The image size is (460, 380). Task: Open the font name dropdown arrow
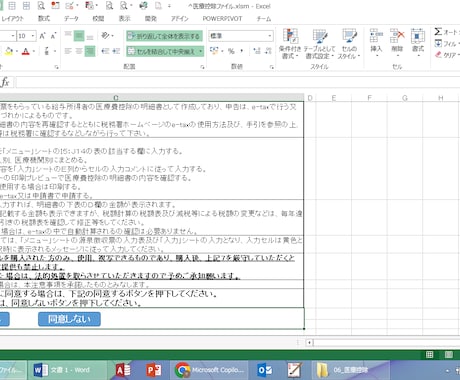pyautogui.click(x=13, y=36)
